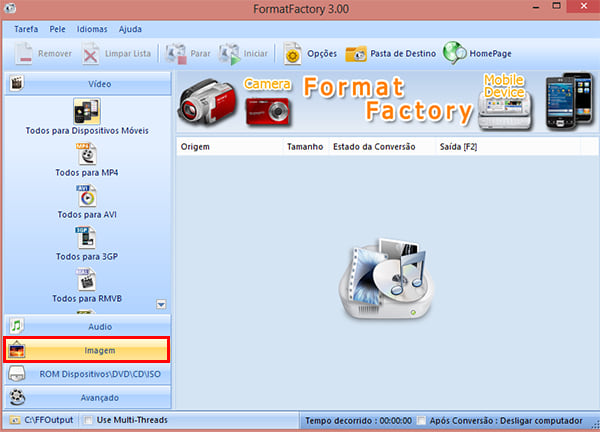600x432 pixels.
Task: Open the Pele menu
Action: coord(57,29)
